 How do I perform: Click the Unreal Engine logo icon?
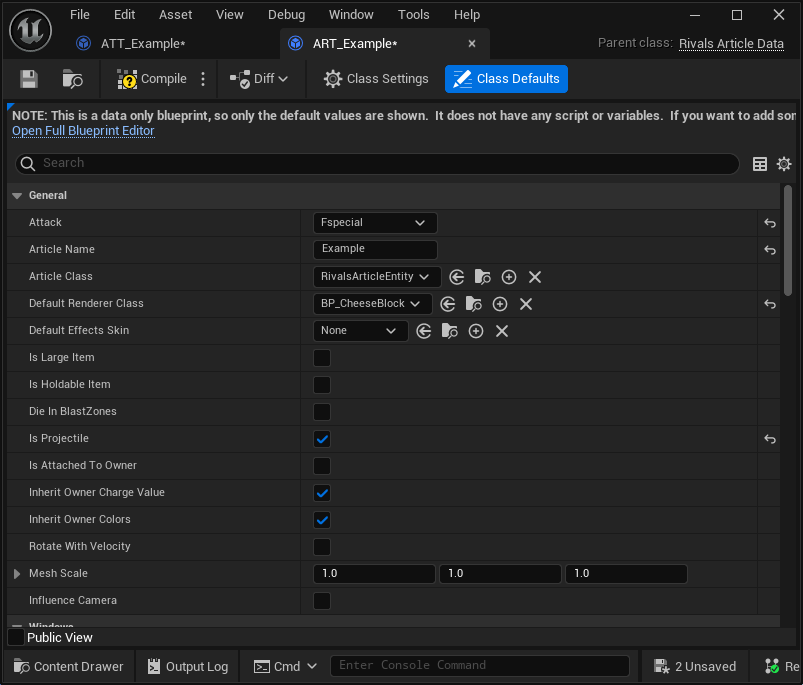(x=31, y=30)
